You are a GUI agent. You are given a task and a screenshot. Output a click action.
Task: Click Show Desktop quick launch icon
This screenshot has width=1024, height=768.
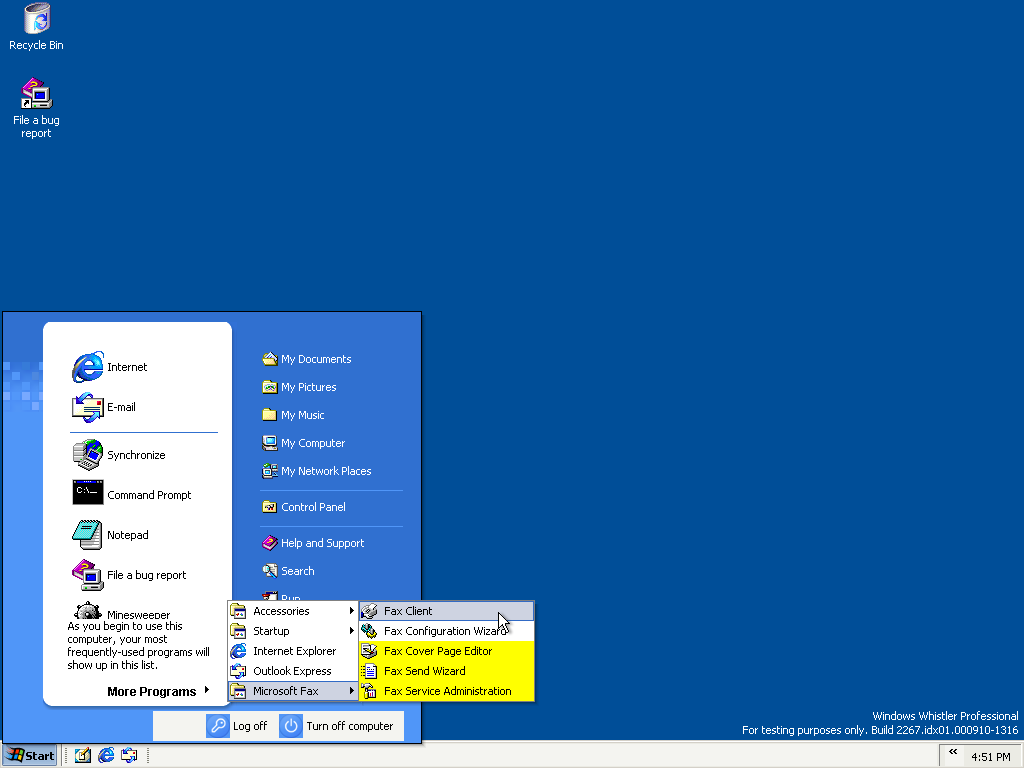pos(83,756)
